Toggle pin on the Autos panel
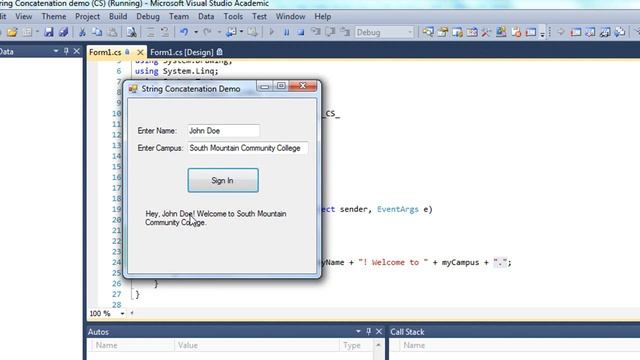Image resolution: width=640 pixels, height=360 pixels. (x=369, y=331)
